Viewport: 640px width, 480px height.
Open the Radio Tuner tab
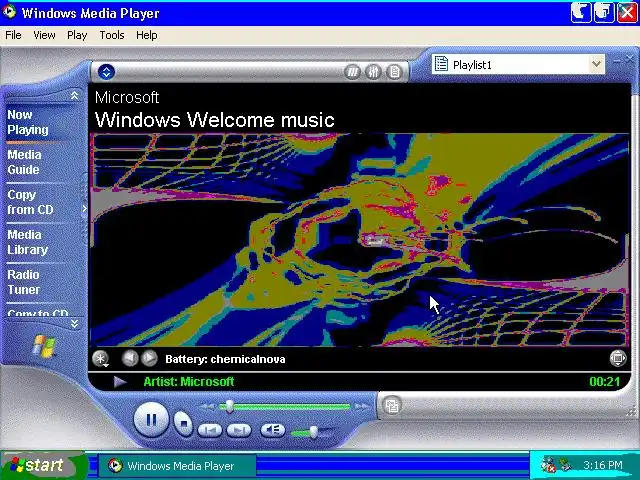tap(24, 282)
